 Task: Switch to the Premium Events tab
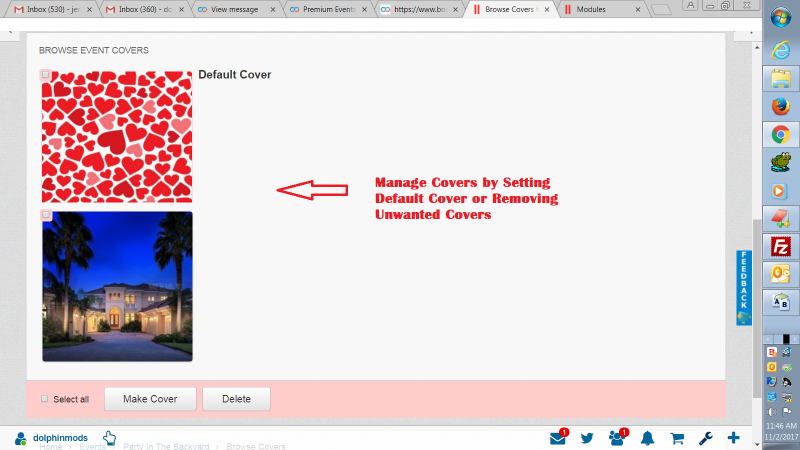(329, 9)
